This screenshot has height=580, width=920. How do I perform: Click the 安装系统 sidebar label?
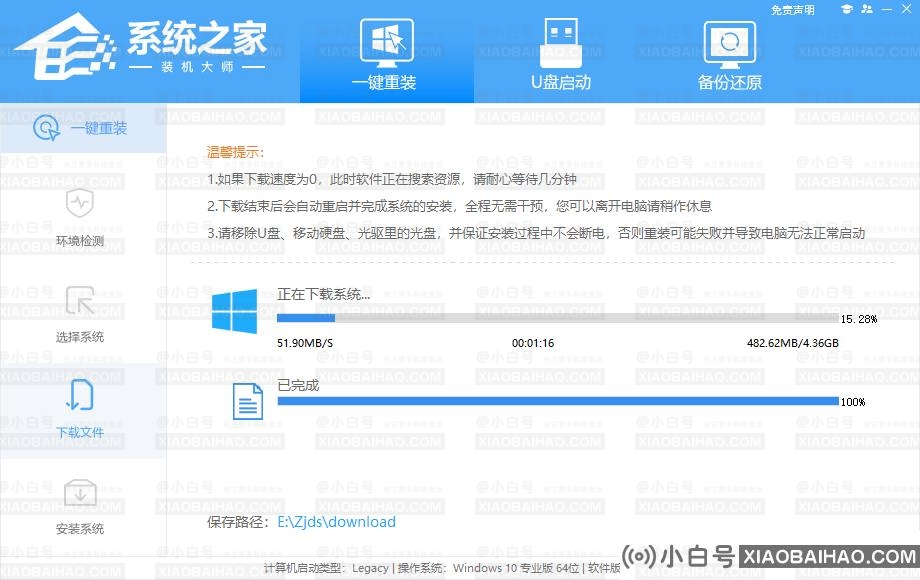coord(80,529)
